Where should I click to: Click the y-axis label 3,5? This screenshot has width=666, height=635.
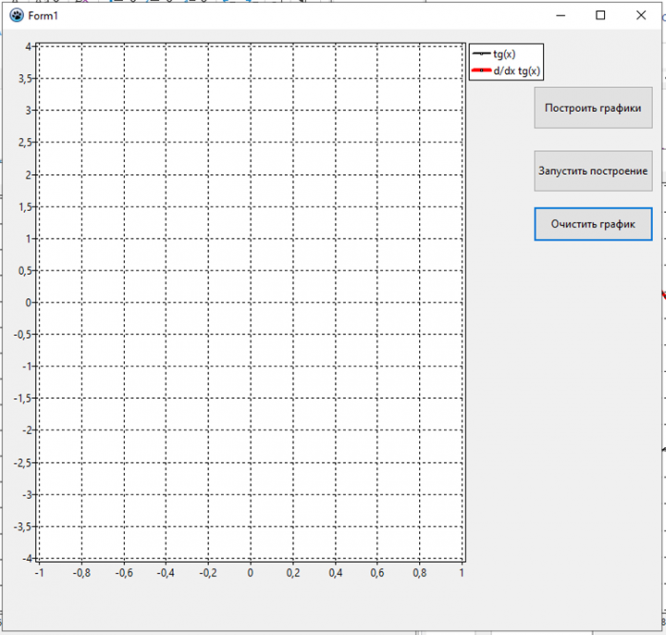pos(25,79)
